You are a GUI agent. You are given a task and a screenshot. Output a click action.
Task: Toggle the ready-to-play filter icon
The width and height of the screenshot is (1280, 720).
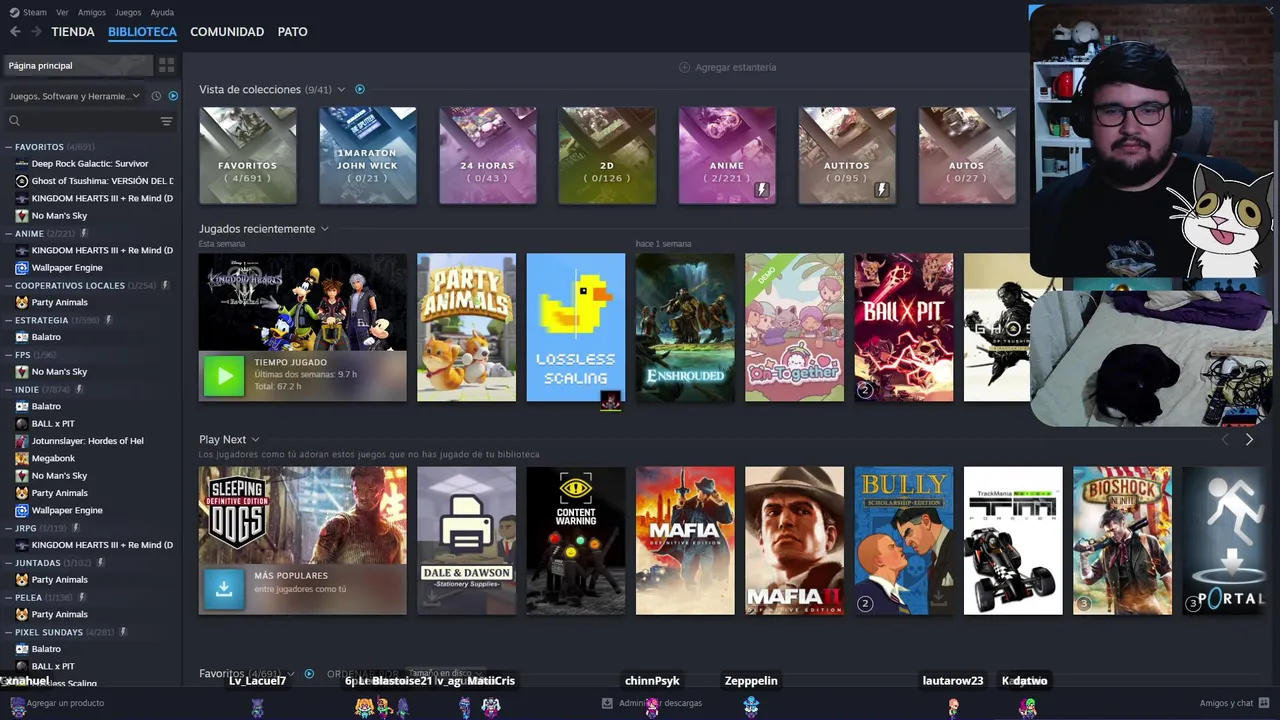173,96
